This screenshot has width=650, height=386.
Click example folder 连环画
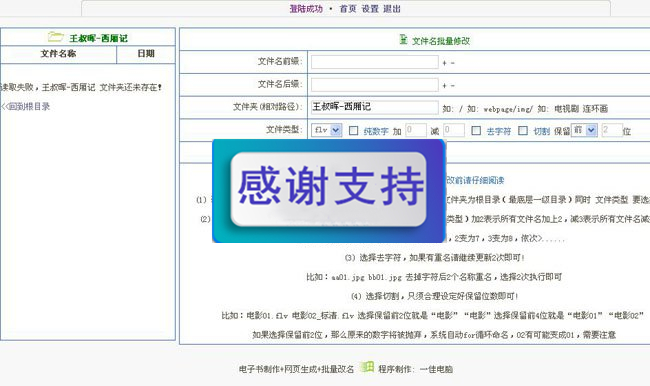coord(595,109)
